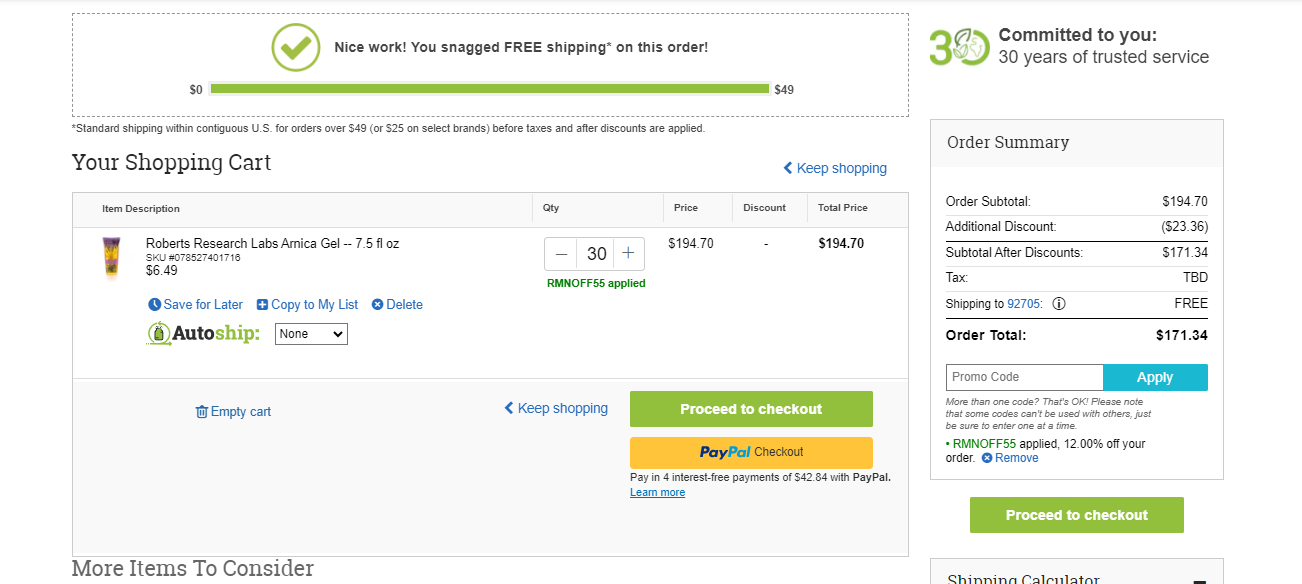Open the PayPal Learn more link
The width and height of the screenshot is (1302, 584).
tap(657, 493)
